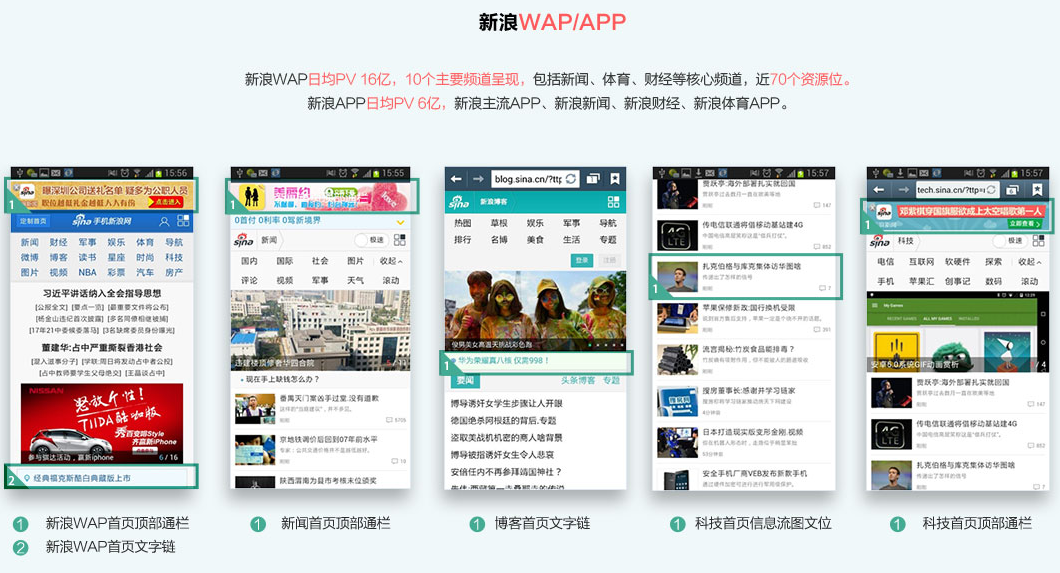Click the Sina logo in the news page header
This screenshot has width=1060, height=573.
click(x=244, y=241)
